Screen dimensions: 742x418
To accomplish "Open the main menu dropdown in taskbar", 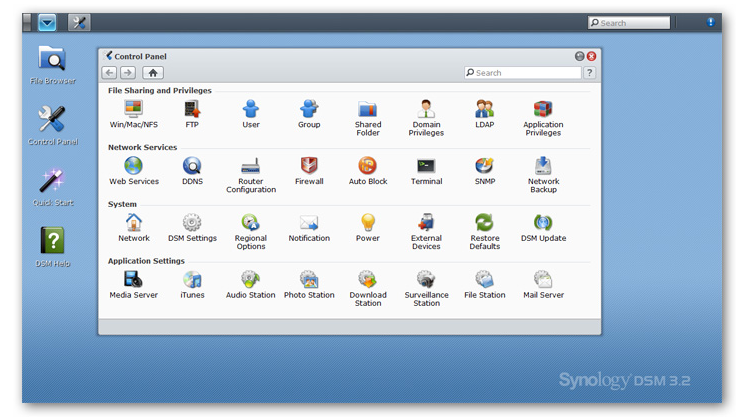I will click(x=47, y=22).
